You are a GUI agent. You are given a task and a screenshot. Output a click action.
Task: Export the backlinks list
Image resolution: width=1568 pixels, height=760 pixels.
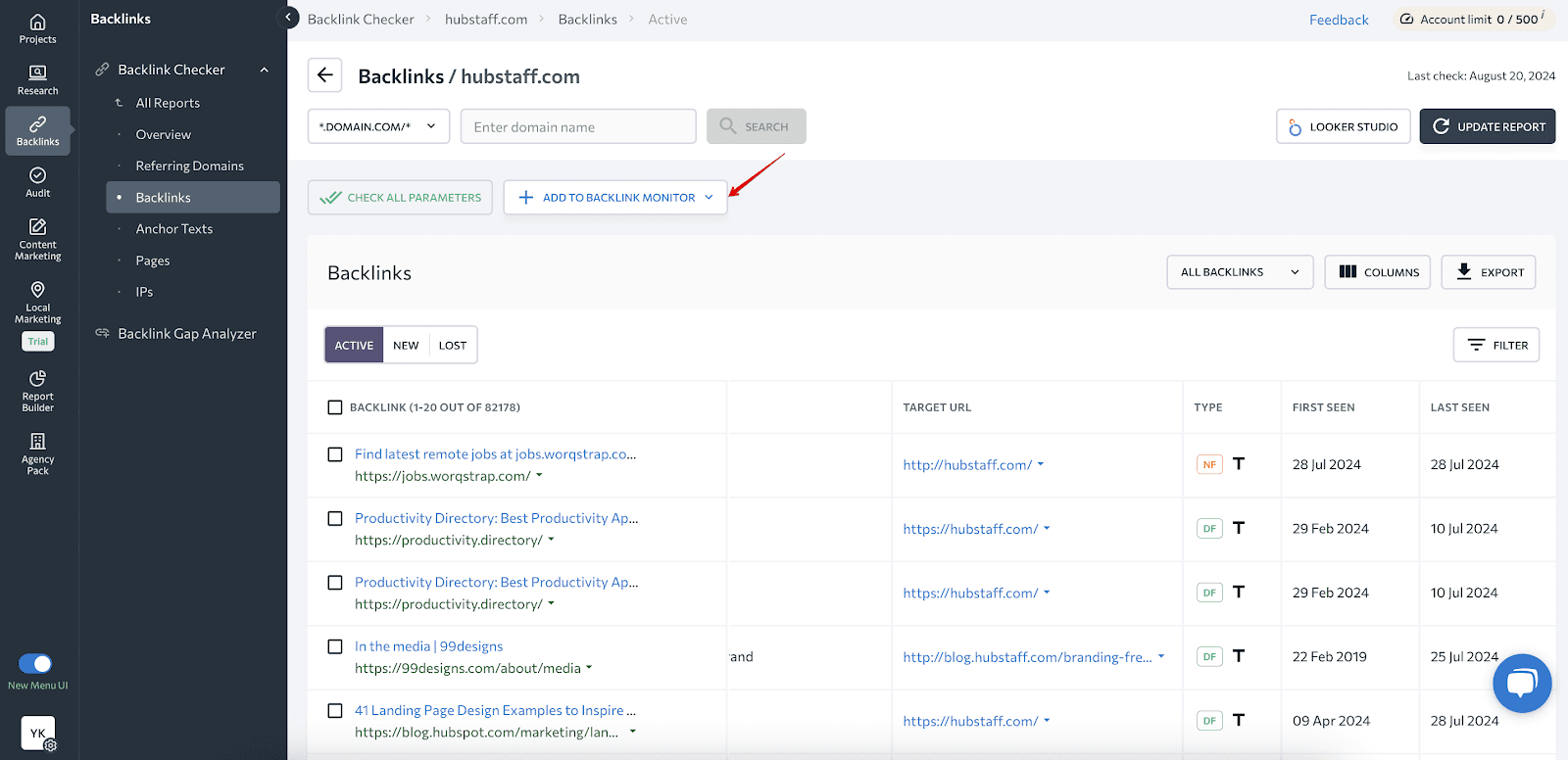[1489, 272]
